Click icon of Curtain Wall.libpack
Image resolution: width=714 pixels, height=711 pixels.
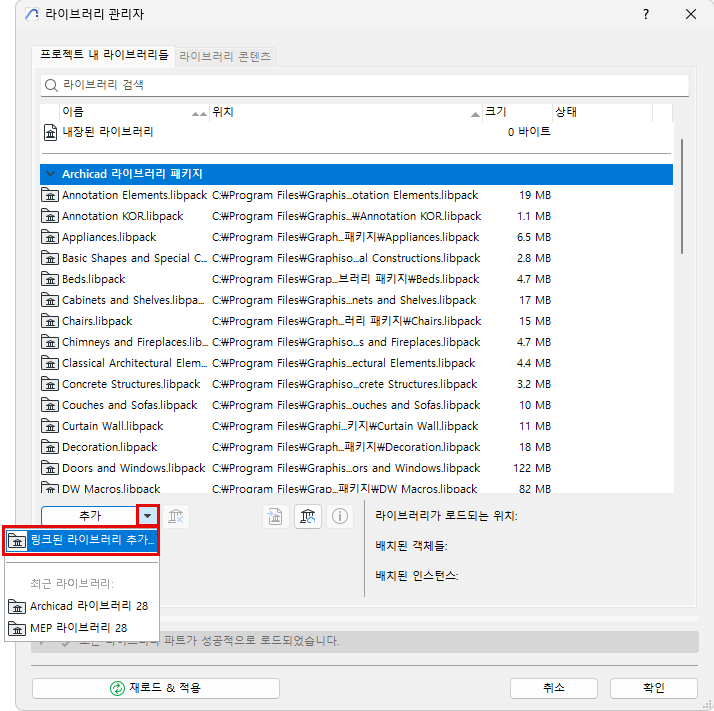(50, 426)
